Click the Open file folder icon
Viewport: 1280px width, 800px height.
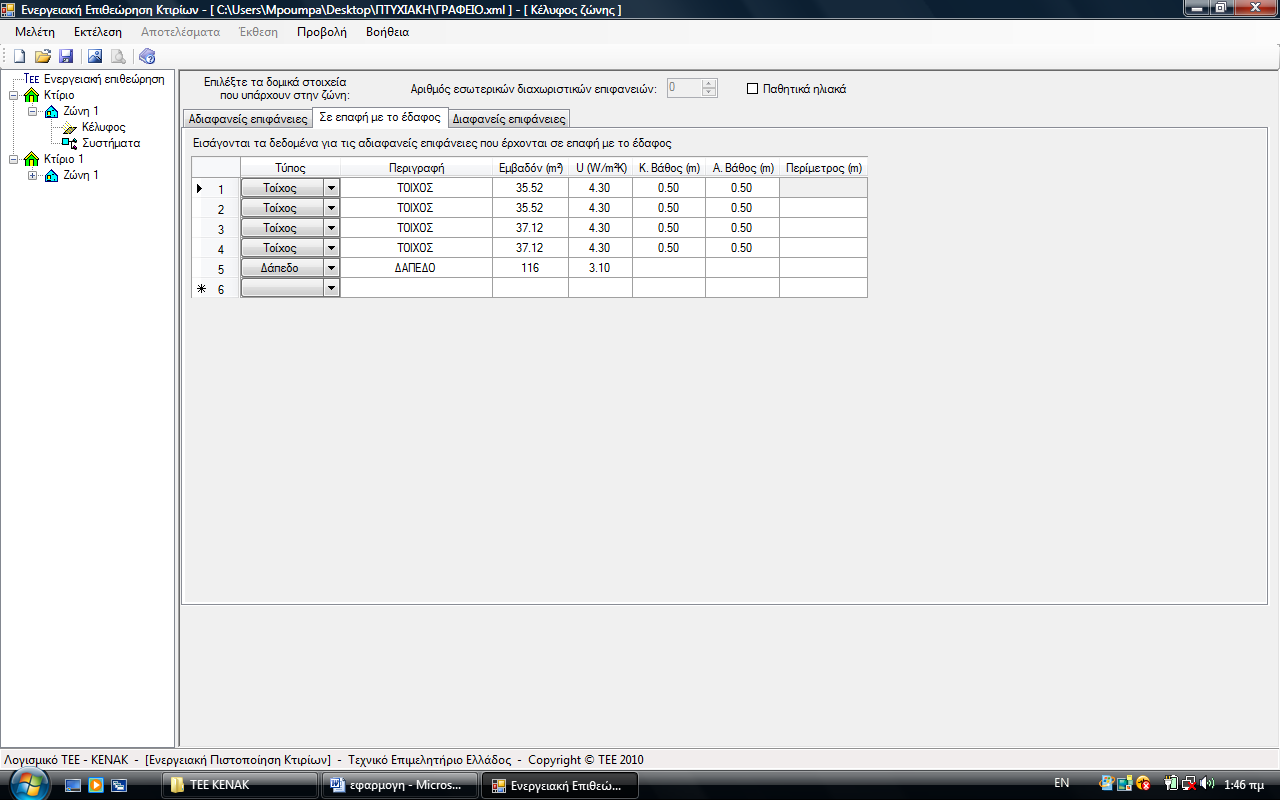[x=43, y=56]
